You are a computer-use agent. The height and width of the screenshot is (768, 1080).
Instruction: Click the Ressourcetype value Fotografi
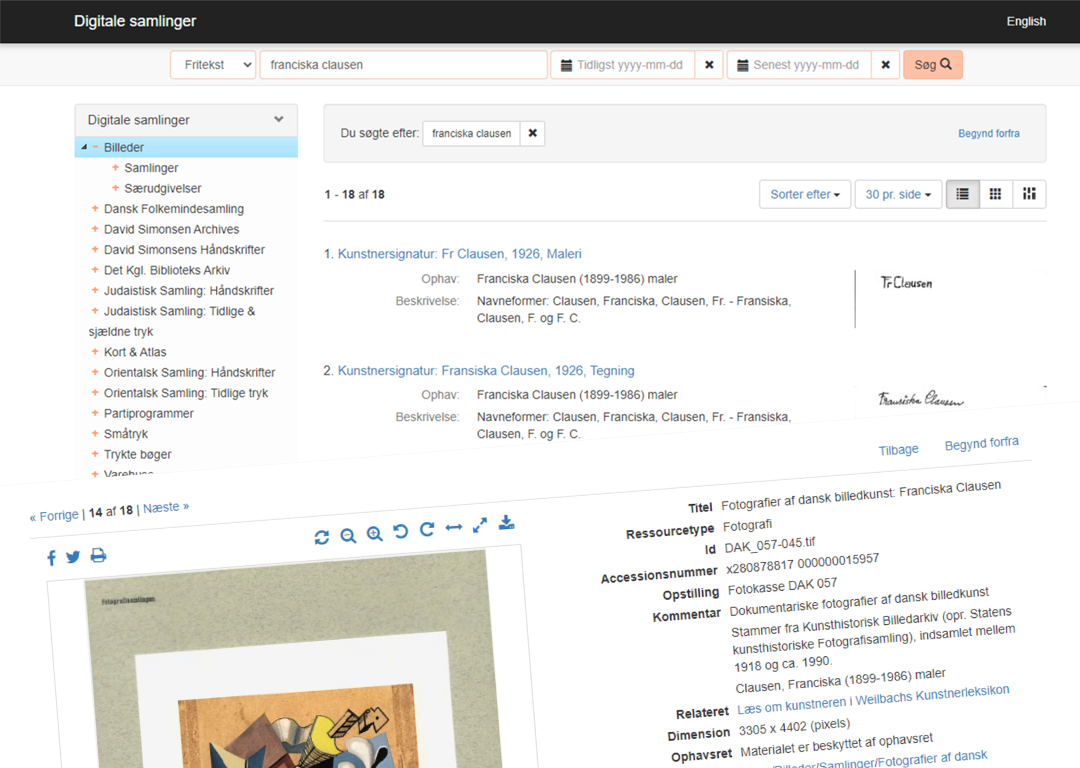pyautogui.click(x=747, y=526)
